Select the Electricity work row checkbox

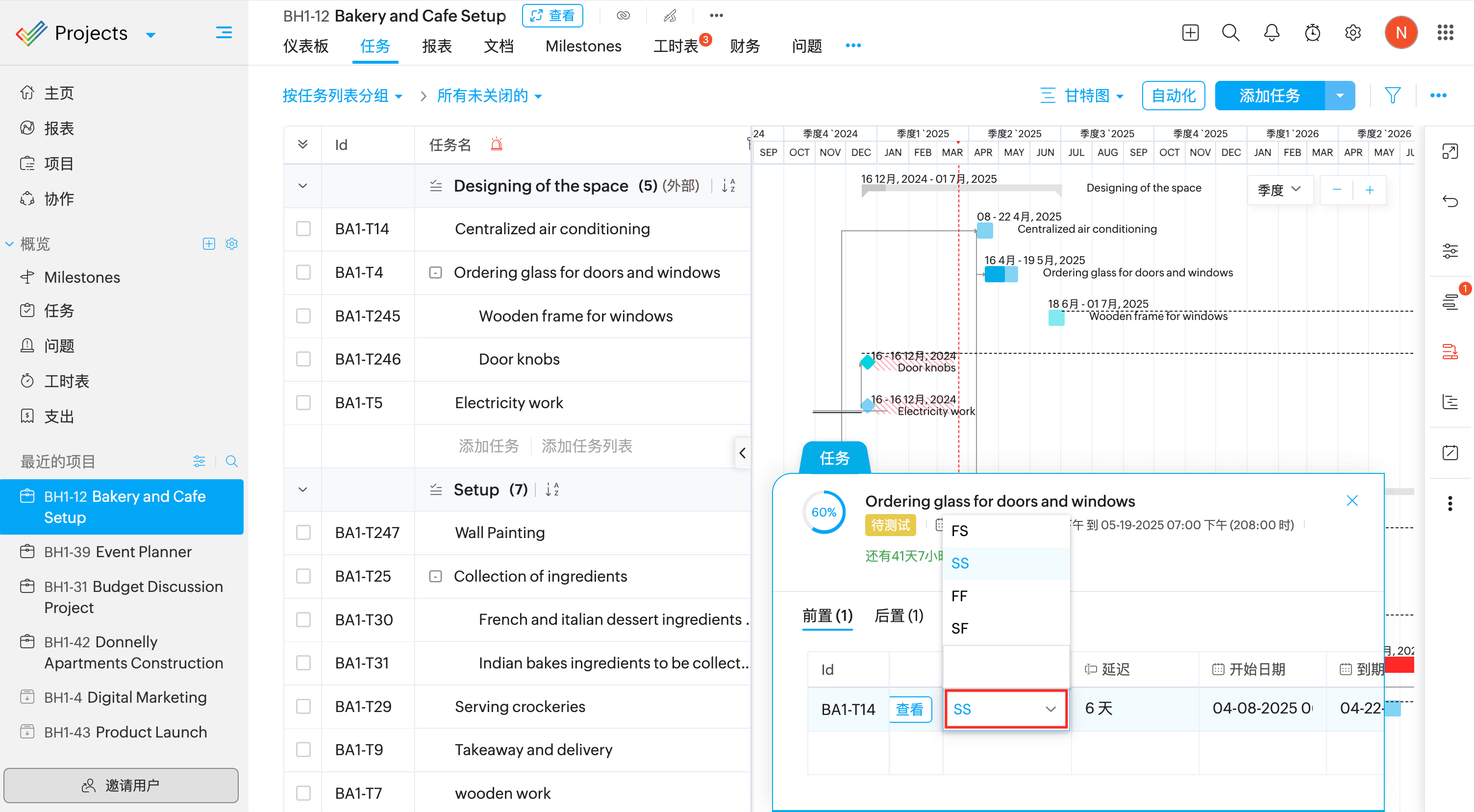[x=303, y=403]
